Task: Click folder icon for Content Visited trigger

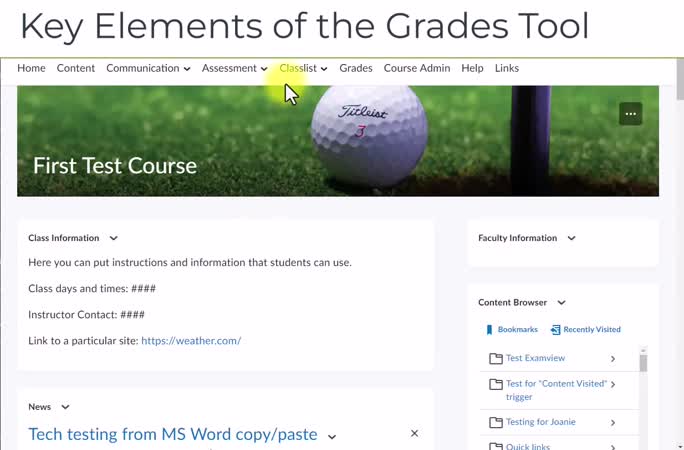Action: [495, 384]
